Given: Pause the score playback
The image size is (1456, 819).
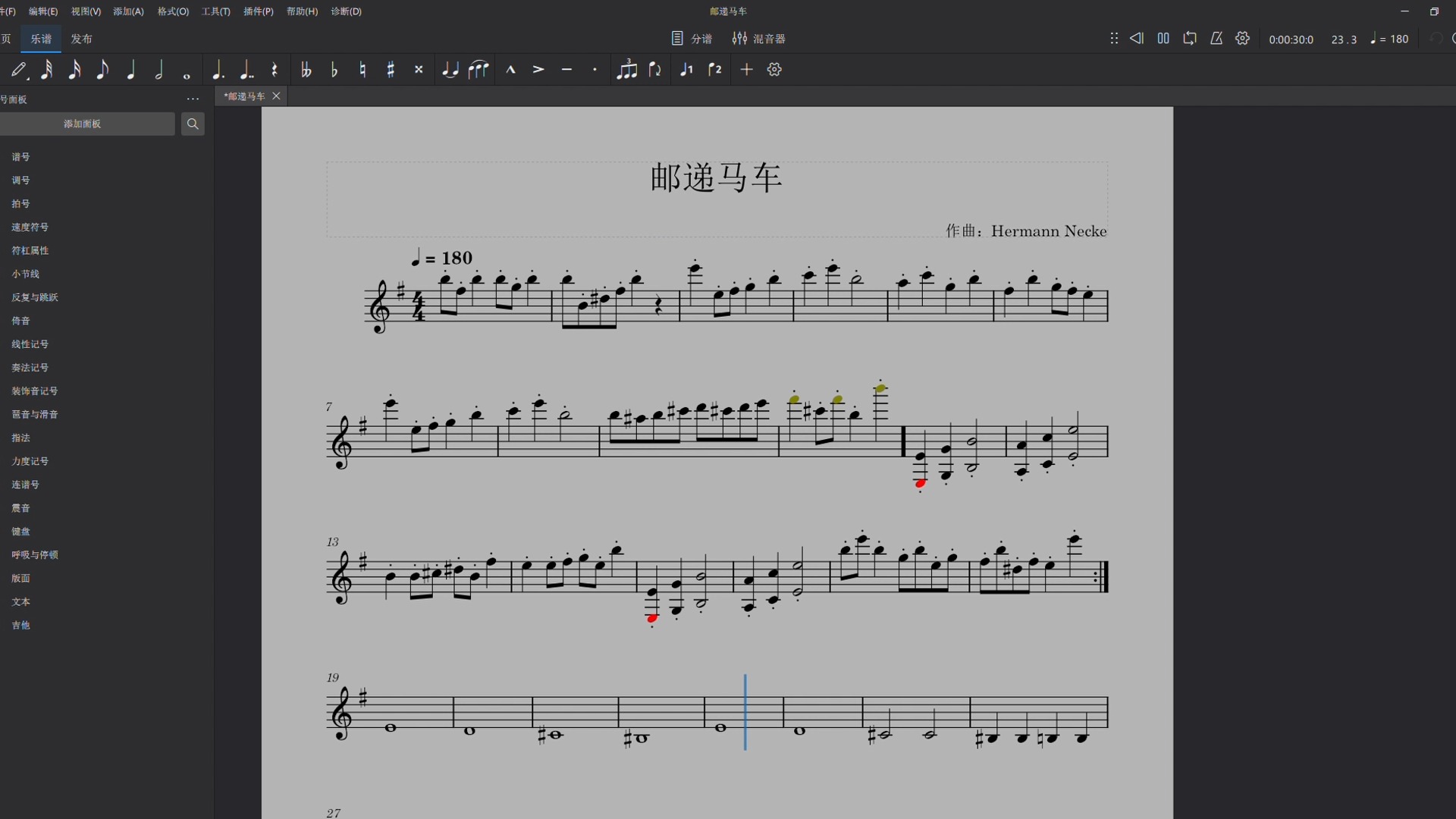Looking at the screenshot, I should tap(1163, 39).
